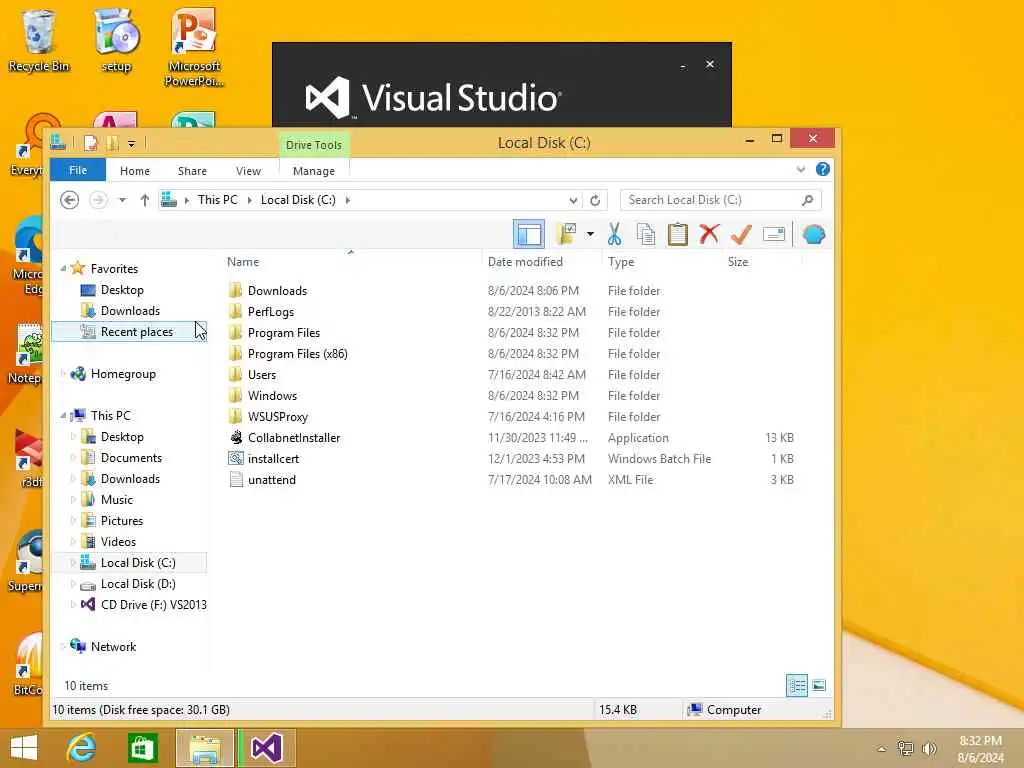1024x768 pixels.
Task: Select Recent places in Favorites
Action: (129, 332)
